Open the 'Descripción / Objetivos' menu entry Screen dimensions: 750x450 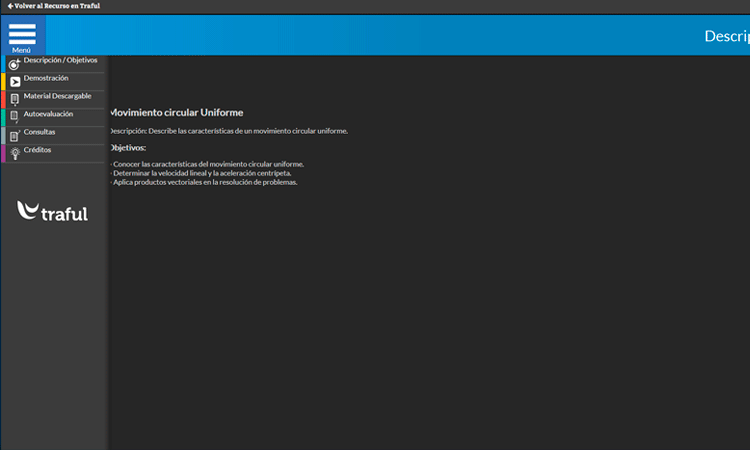click(x=60, y=60)
